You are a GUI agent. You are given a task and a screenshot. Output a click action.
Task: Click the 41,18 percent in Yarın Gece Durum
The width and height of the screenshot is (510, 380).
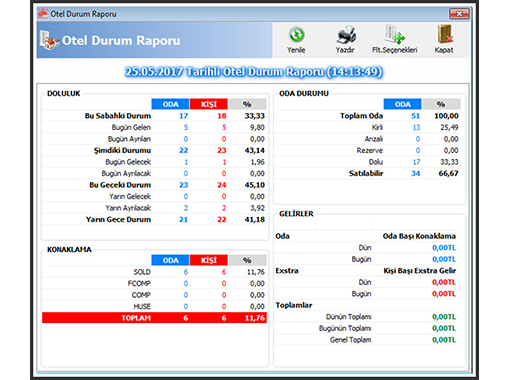[x=255, y=220]
